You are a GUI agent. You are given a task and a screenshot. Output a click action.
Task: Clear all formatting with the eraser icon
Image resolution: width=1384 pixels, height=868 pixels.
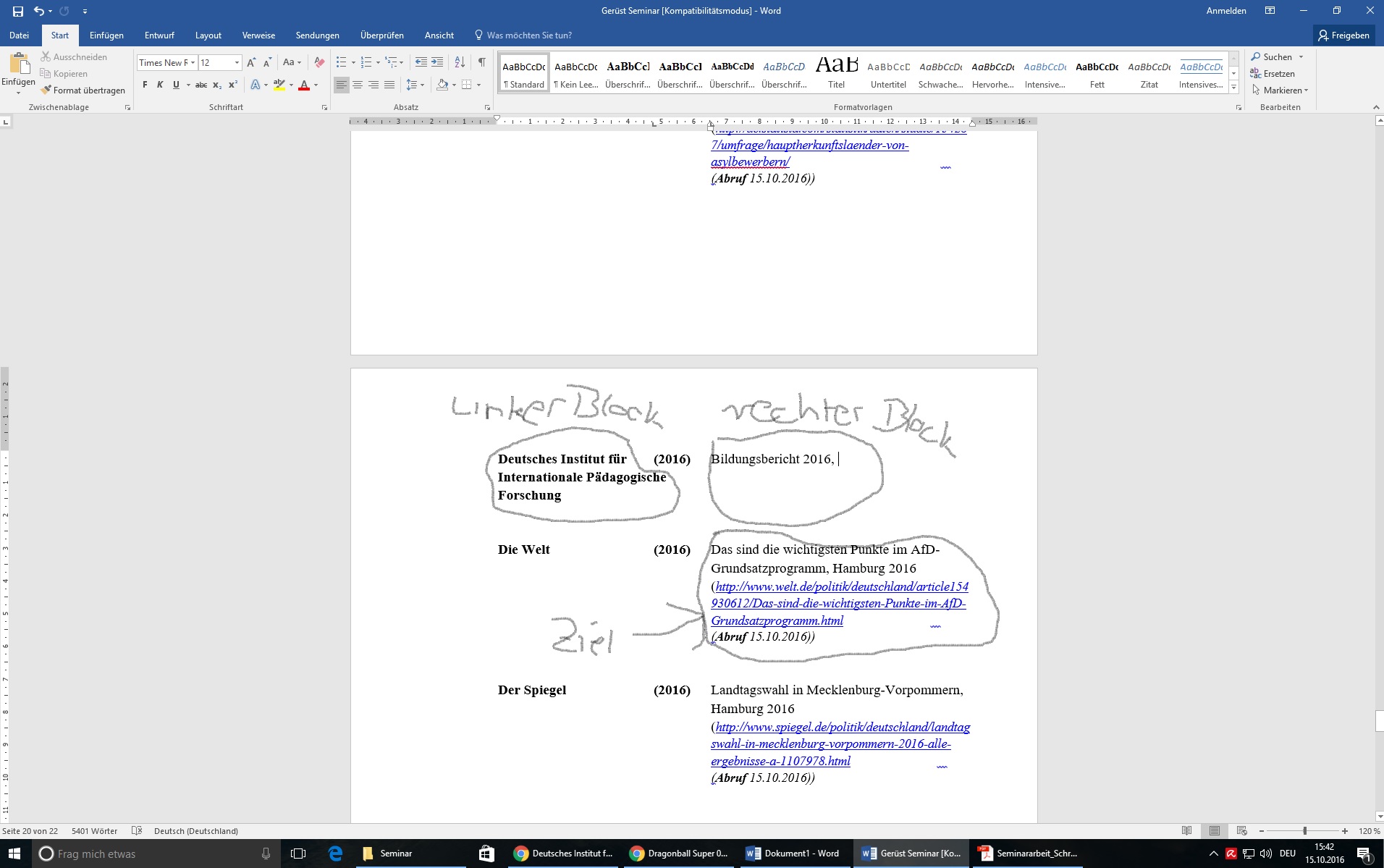319,62
